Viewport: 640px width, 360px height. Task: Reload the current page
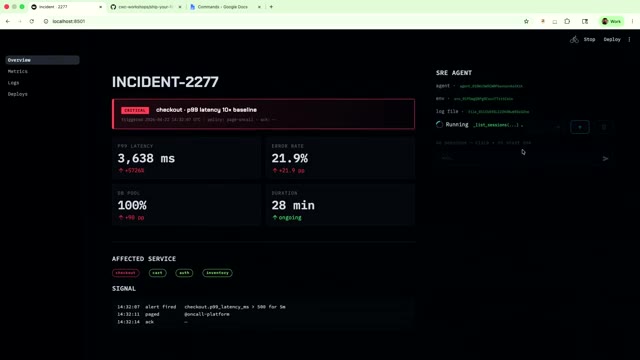tap(31, 21)
